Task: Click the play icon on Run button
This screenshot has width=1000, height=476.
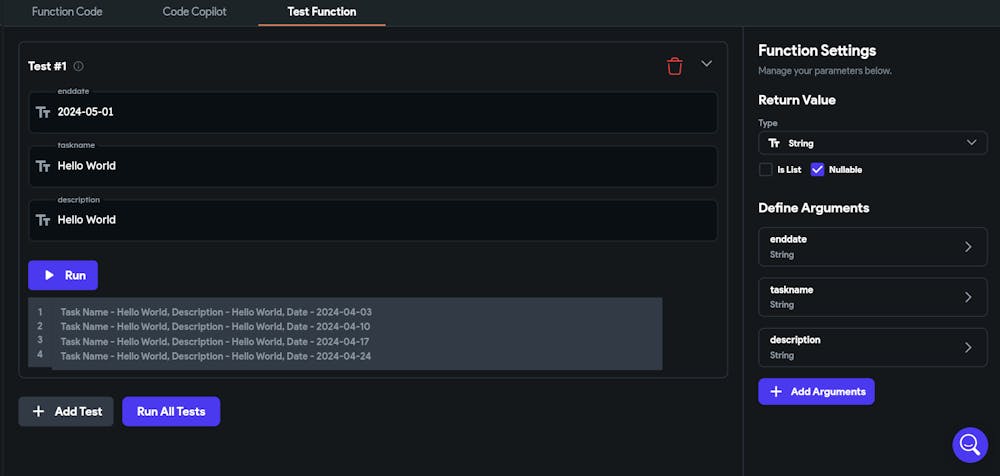Action: pyautogui.click(x=49, y=276)
